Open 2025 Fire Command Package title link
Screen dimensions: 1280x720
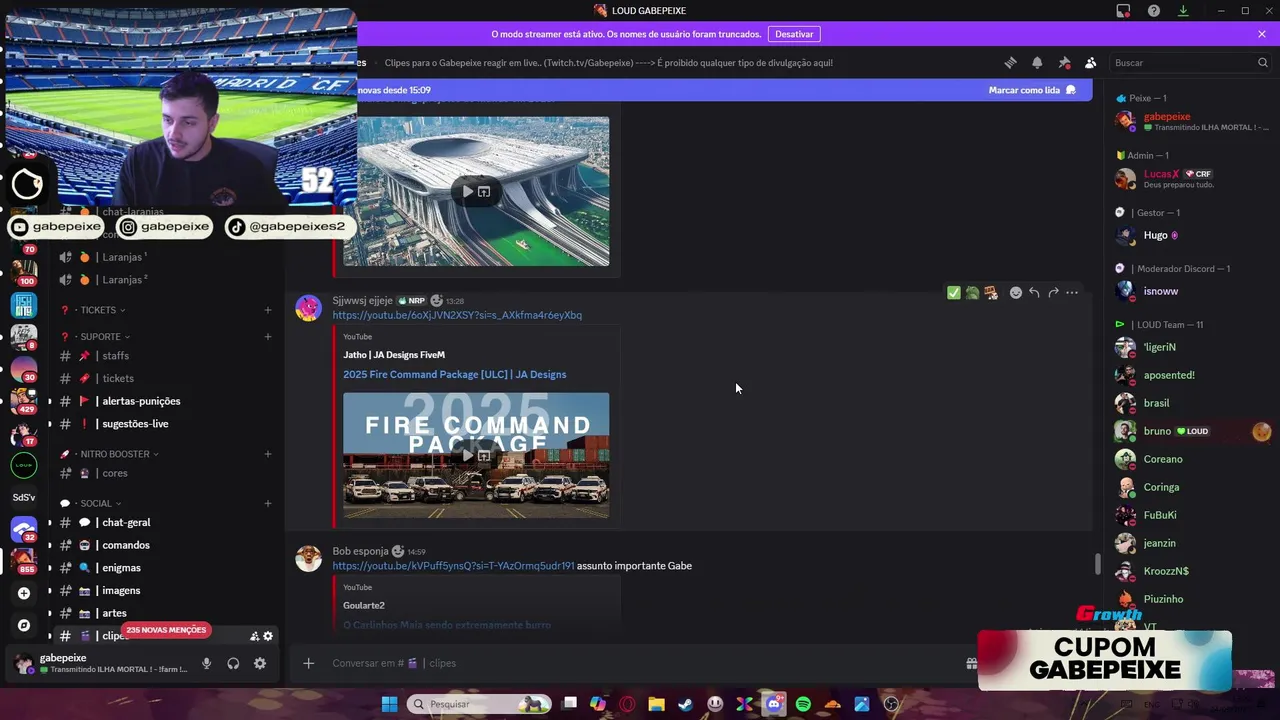[455, 374]
